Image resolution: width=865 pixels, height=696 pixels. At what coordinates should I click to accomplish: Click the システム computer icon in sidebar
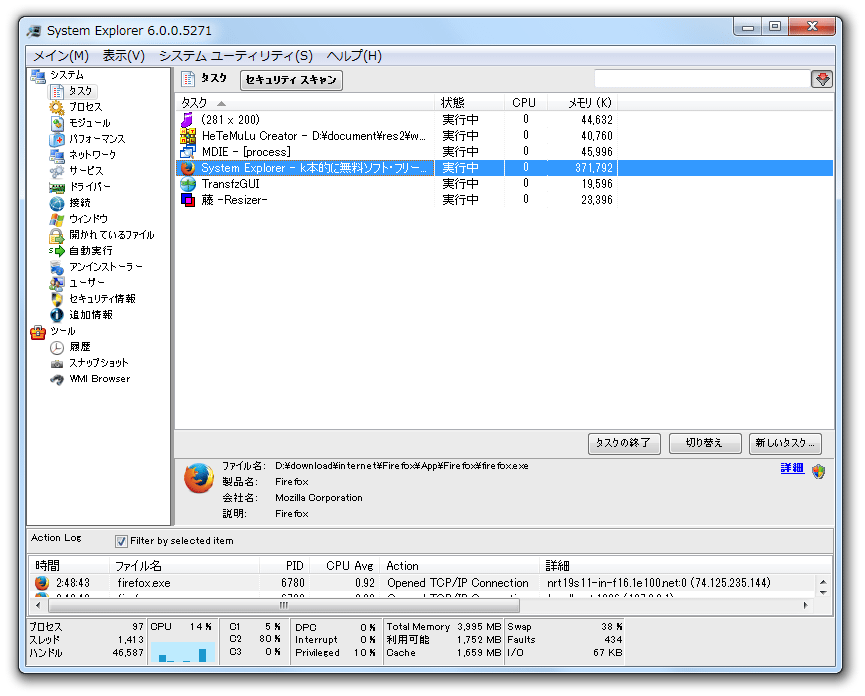coord(38,76)
